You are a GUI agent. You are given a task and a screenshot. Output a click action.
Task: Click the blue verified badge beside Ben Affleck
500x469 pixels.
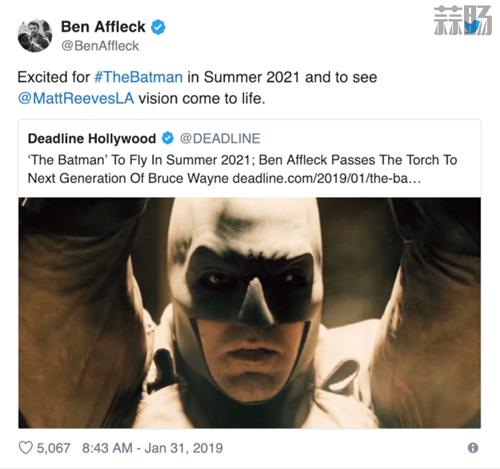point(158,27)
